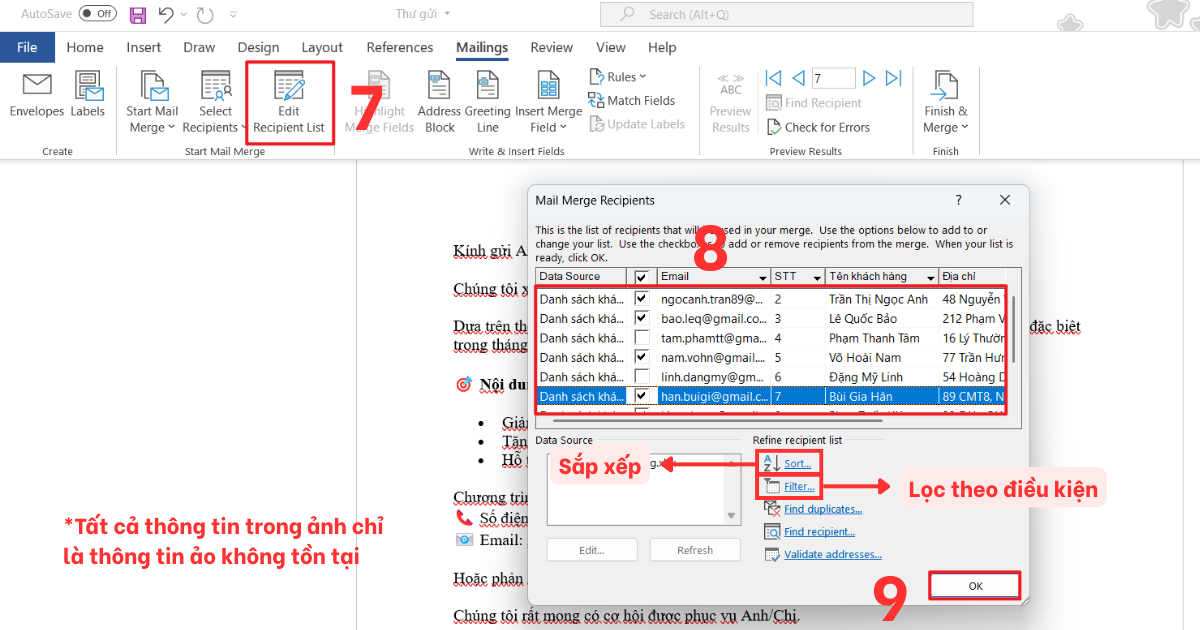The width and height of the screenshot is (1200, 630).
Task: Open the Rules dropdown
Action: click(618, 77)
